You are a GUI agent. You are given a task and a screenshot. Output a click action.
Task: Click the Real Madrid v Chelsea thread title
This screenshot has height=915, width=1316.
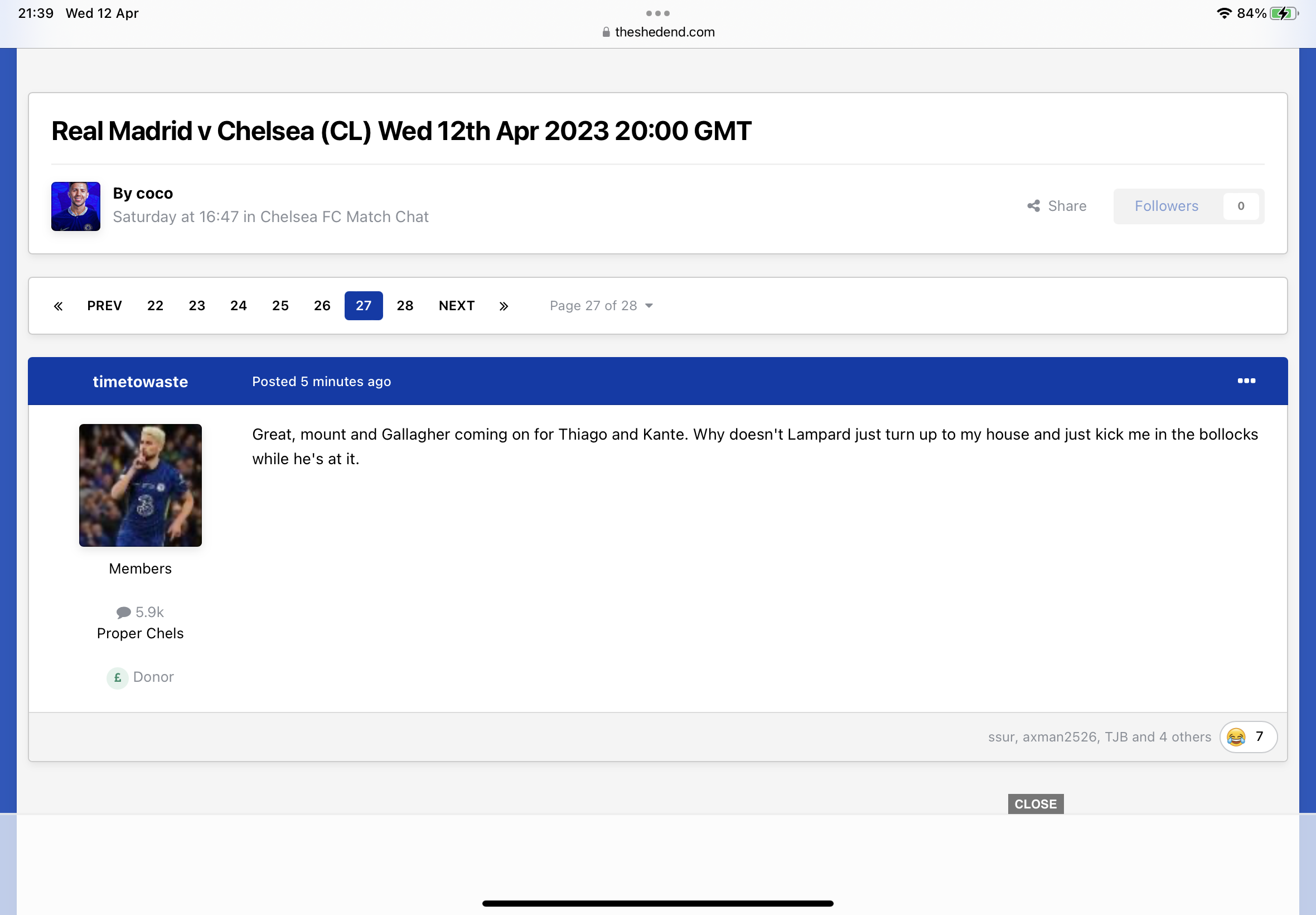click(x=401, y=131)
